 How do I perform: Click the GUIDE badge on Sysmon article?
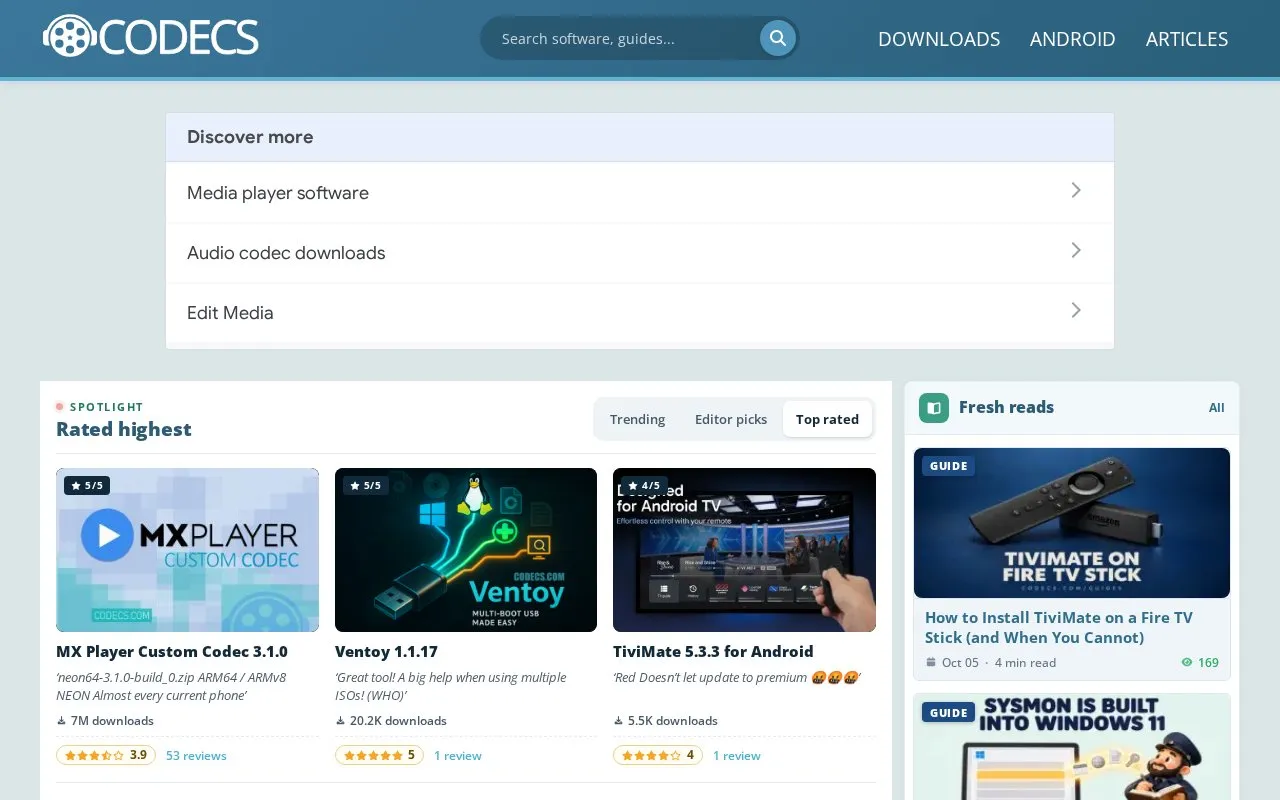pos(948,713)
